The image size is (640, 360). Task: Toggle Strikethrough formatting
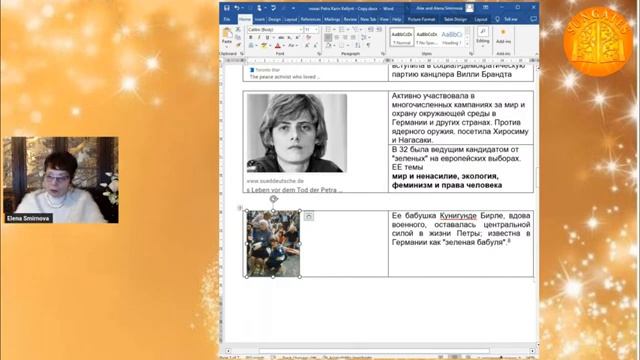[281, 37]
